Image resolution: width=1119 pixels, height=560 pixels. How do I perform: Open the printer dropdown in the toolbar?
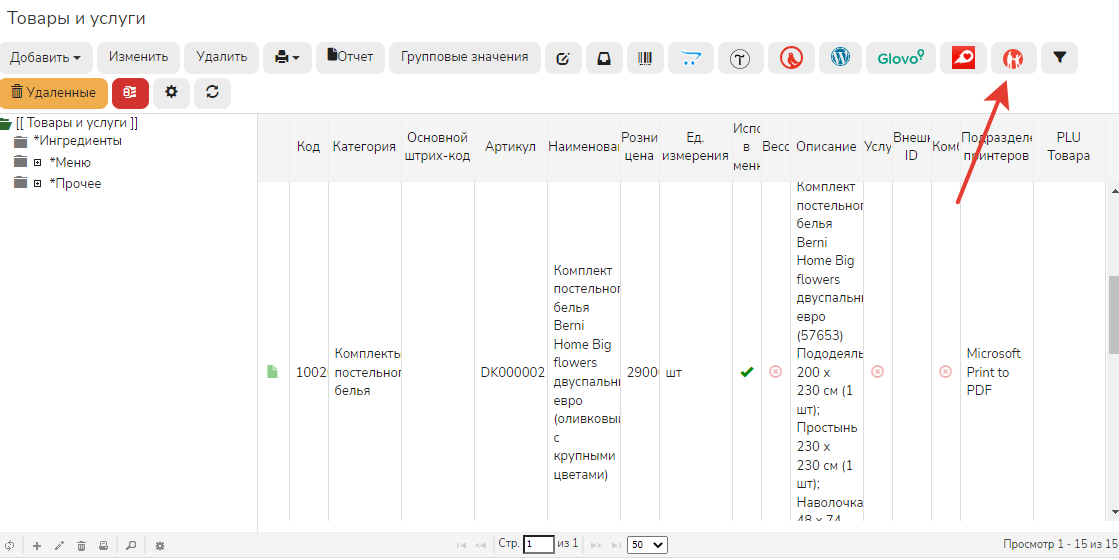(x=287, y=58)
